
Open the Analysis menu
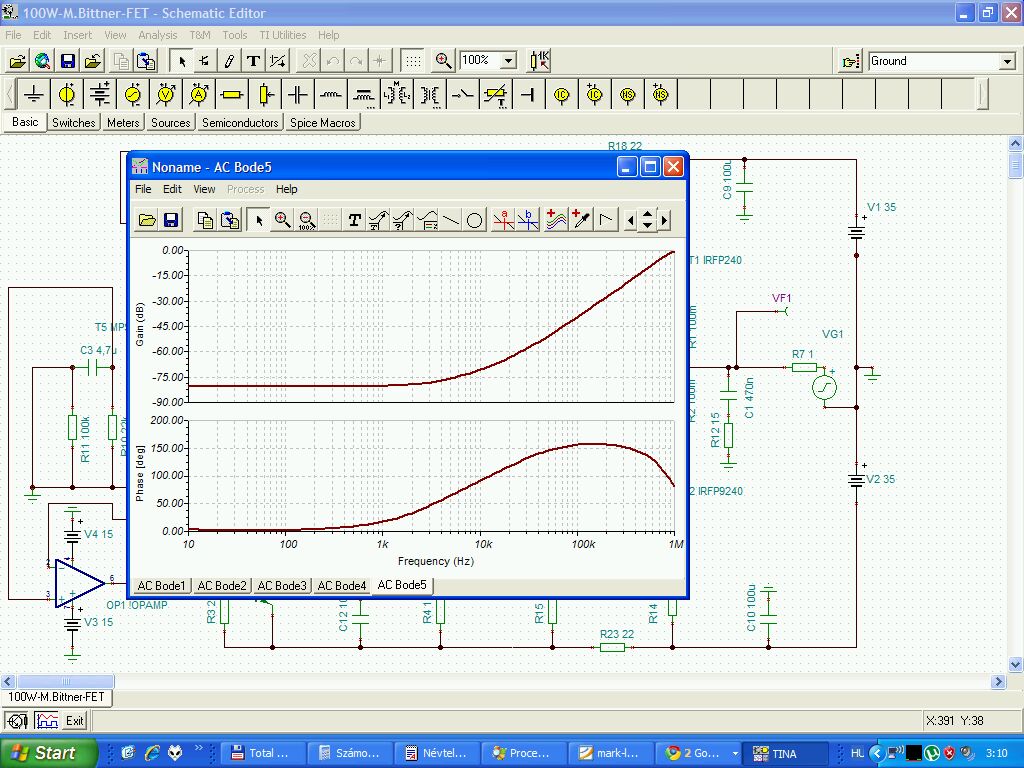[x=157, y=35]
